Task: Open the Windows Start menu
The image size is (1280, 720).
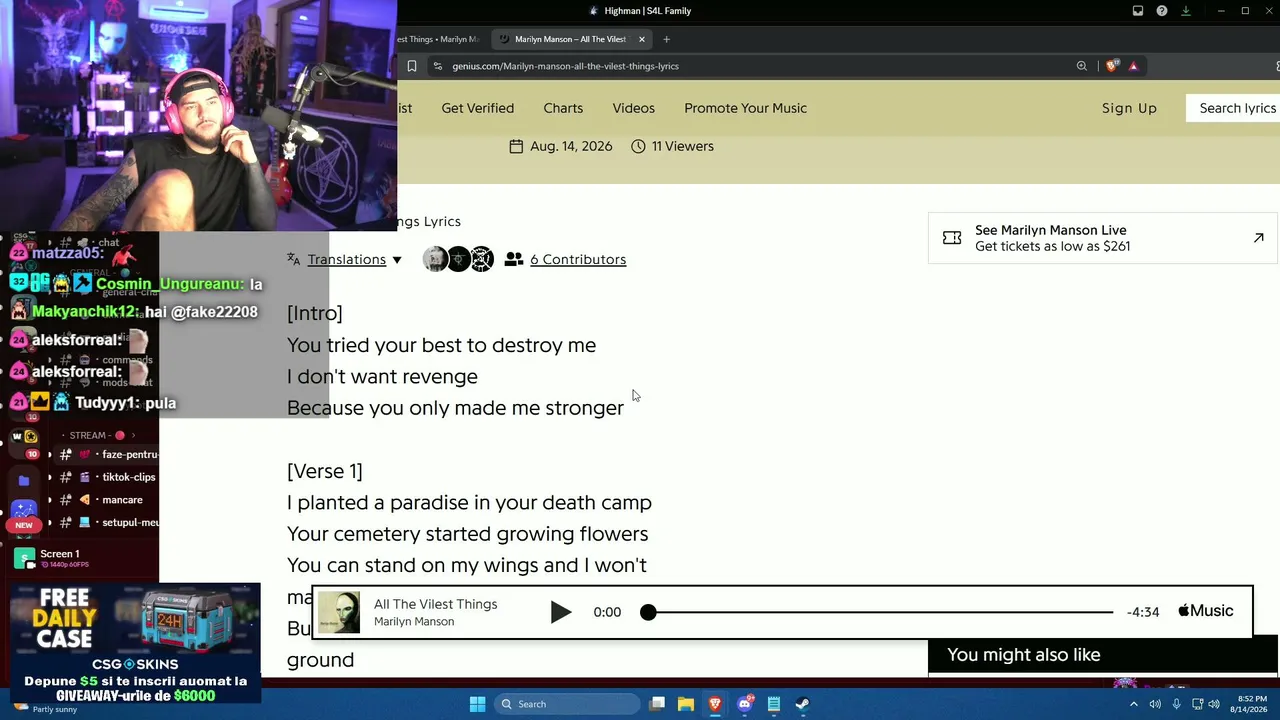Action: (477, 704)
